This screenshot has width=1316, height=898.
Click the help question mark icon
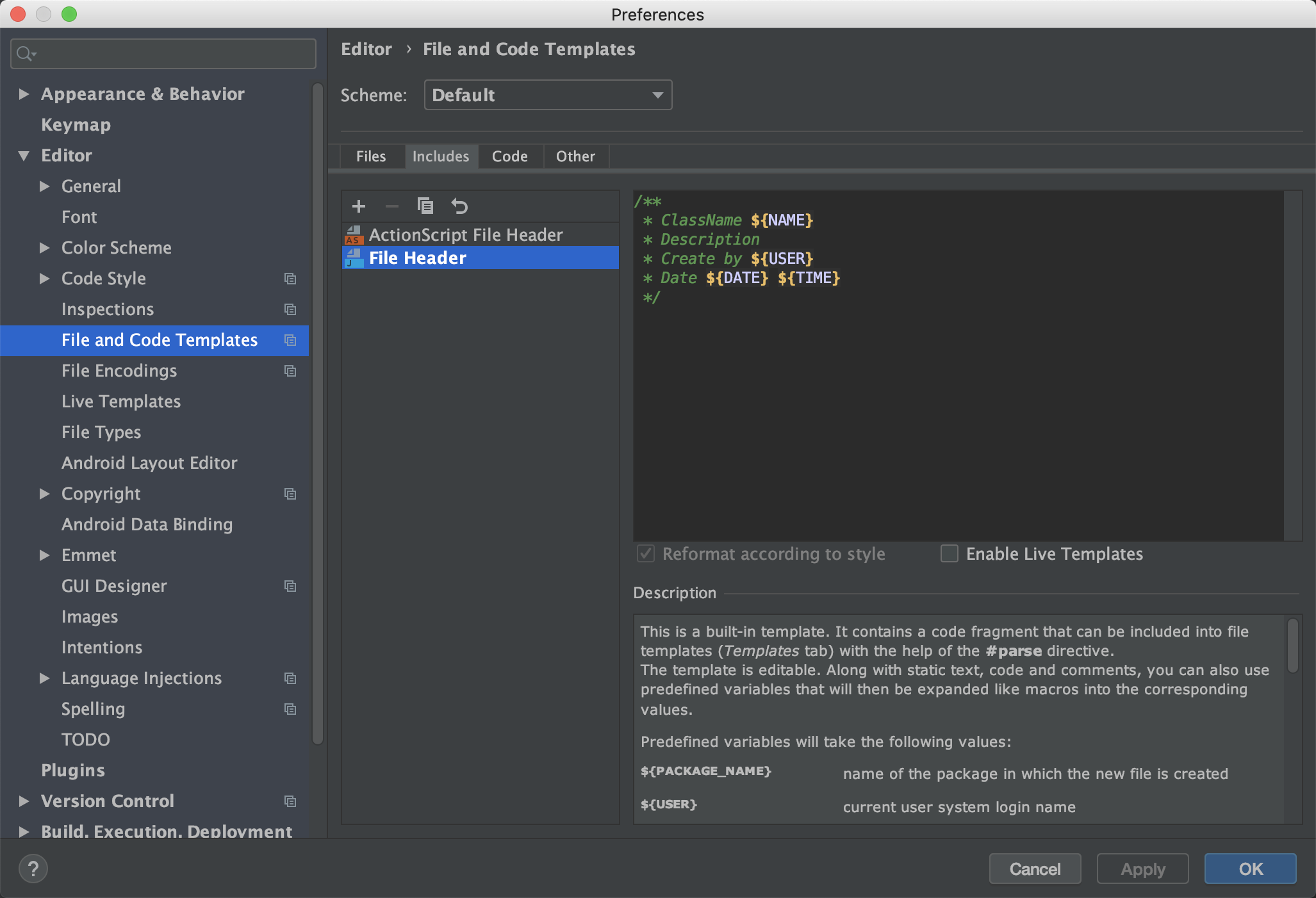[33, 869]
